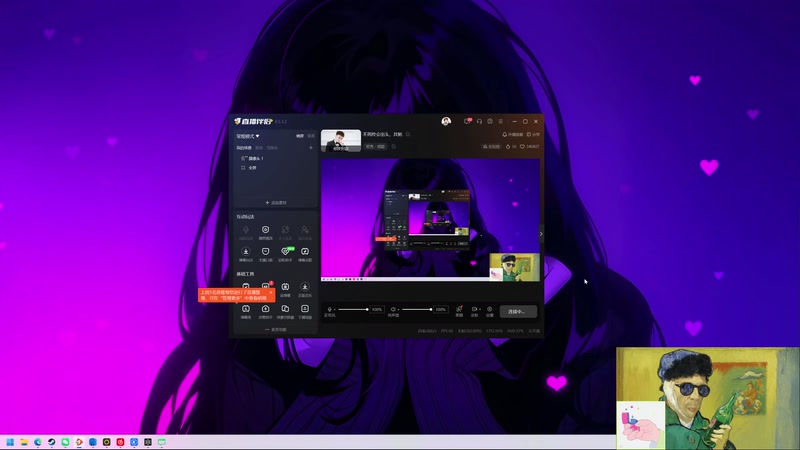The image size is (800, 450).
Task: Expand right side panel arrow on preview
Action: coord(541,234)
